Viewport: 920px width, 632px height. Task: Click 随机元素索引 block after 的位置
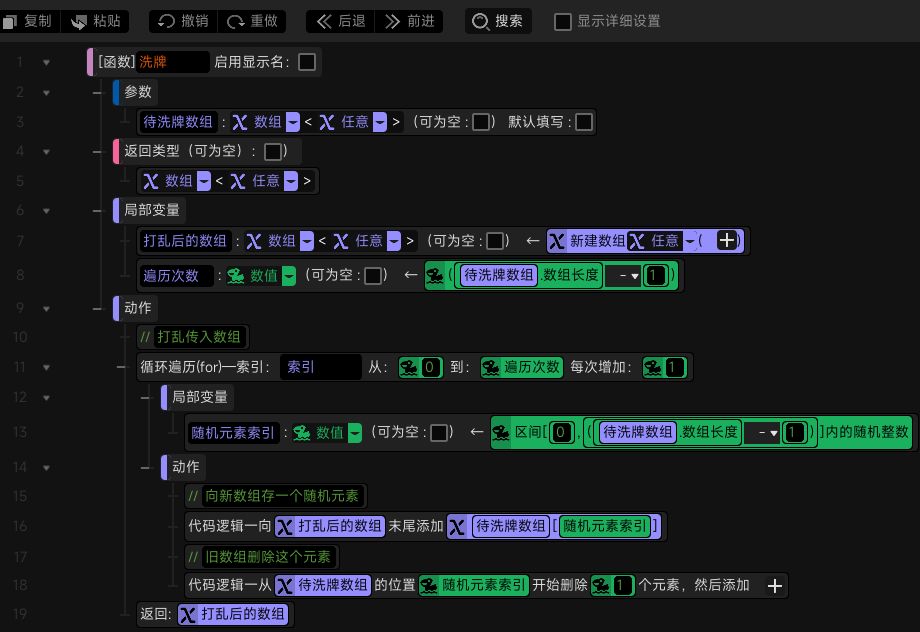coord(474,586)
